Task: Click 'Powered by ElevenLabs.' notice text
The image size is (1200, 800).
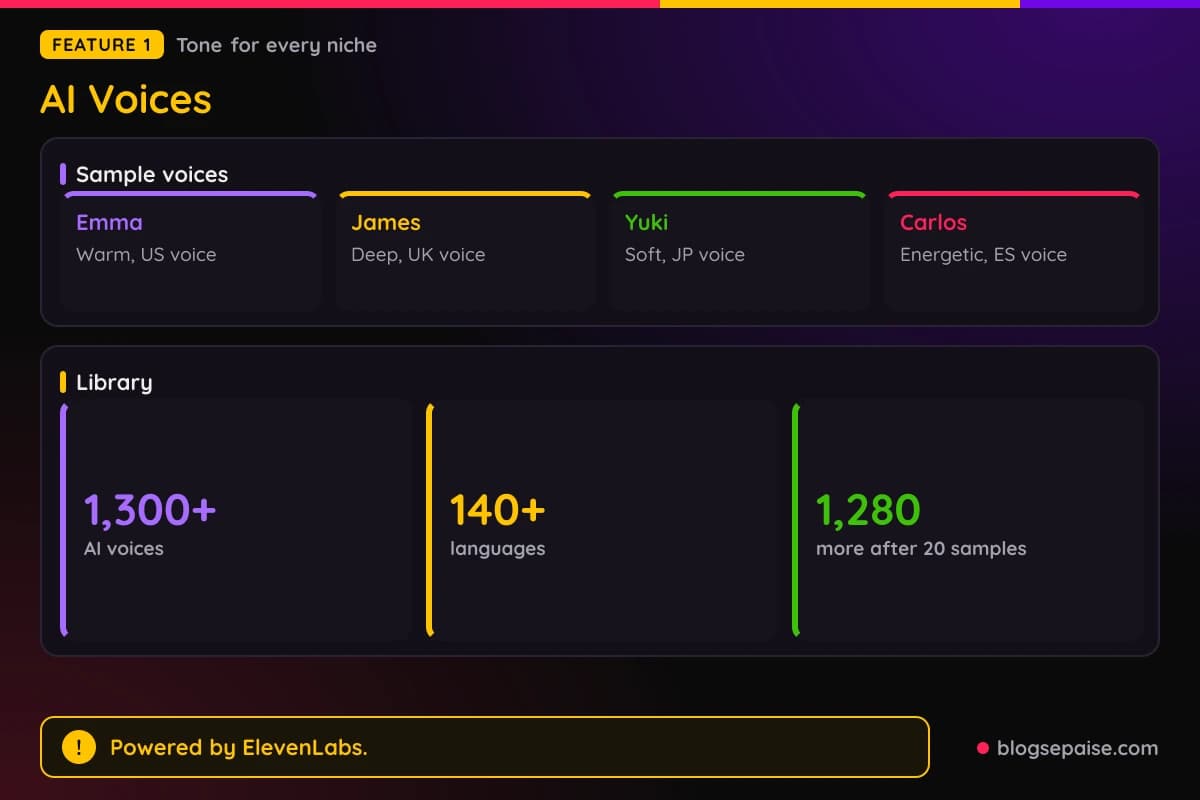Action: point(239,747)
